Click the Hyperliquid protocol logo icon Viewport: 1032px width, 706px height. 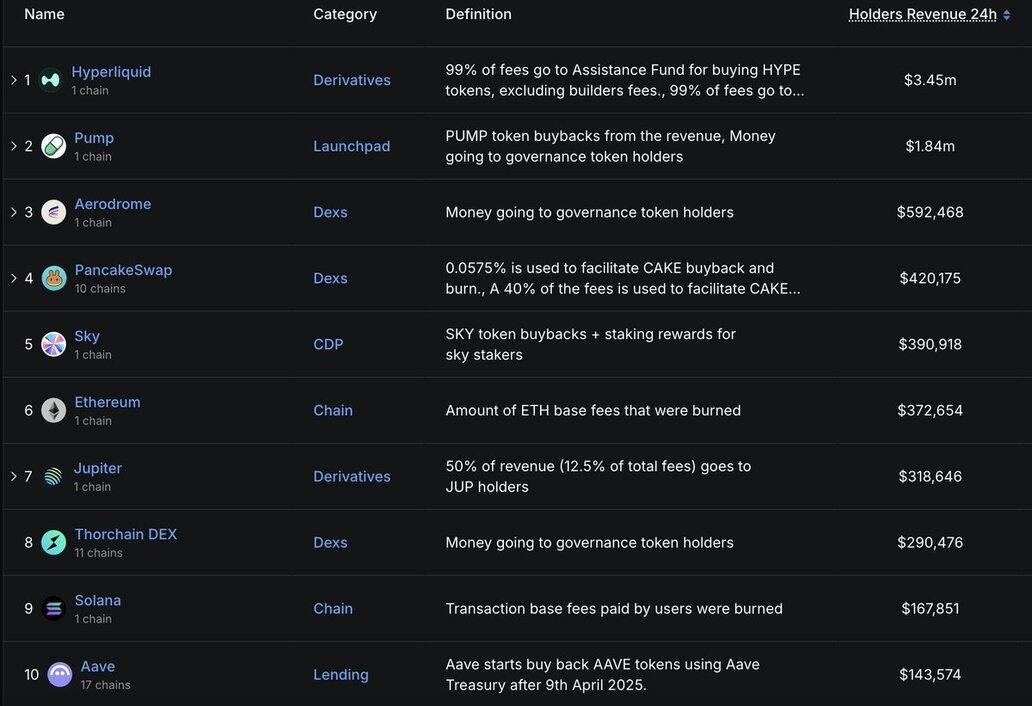(51, 80)
